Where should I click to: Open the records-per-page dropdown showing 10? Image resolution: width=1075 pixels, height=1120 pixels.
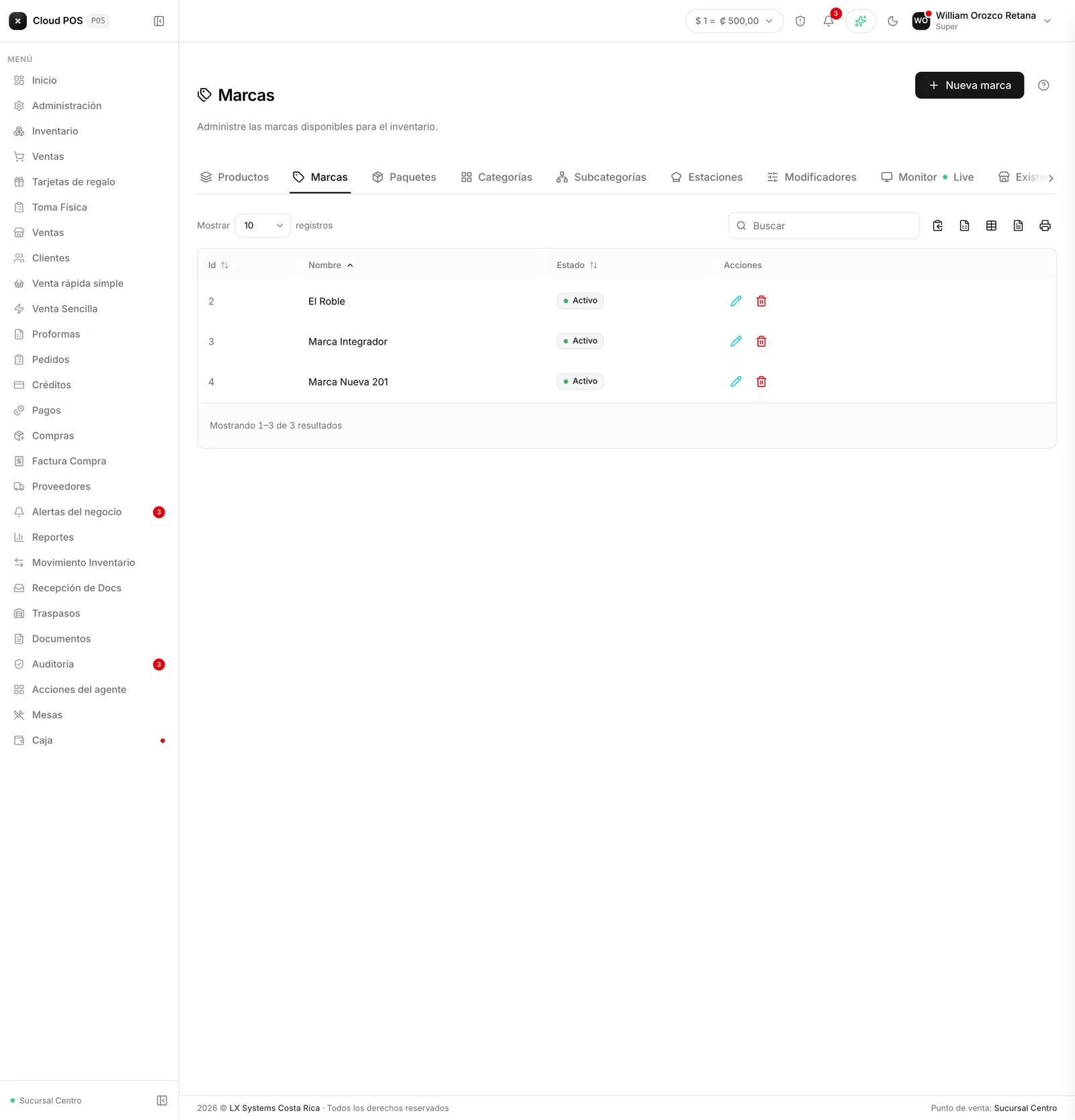coord(263,226)
